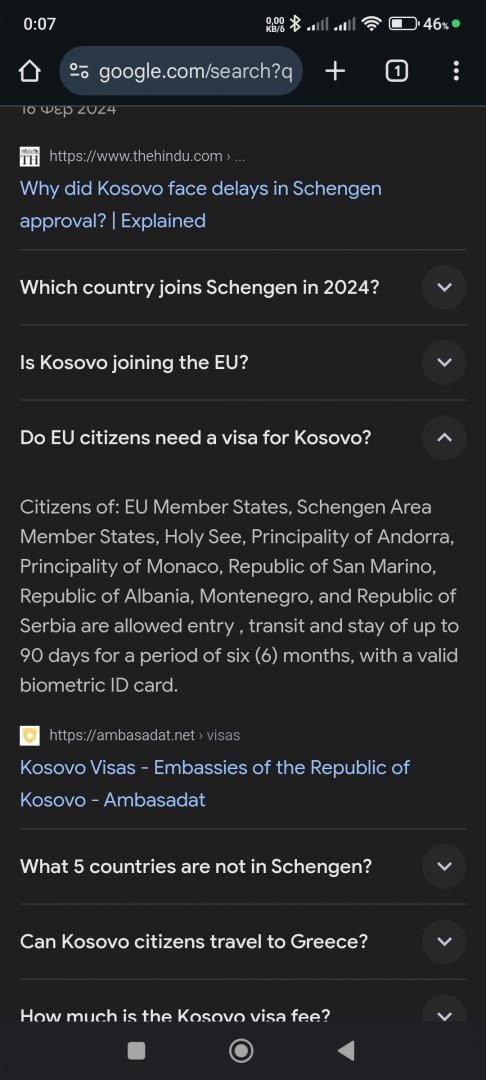Viewport: 486px width, 1080px height.
Task: Click The Hindu favicon icon
Action: [x=30, y=156]
